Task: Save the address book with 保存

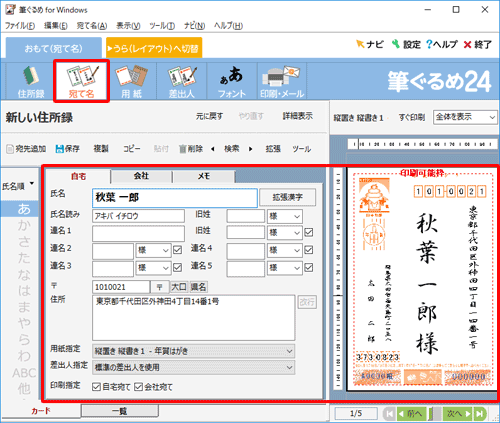Action: (68, 149)
